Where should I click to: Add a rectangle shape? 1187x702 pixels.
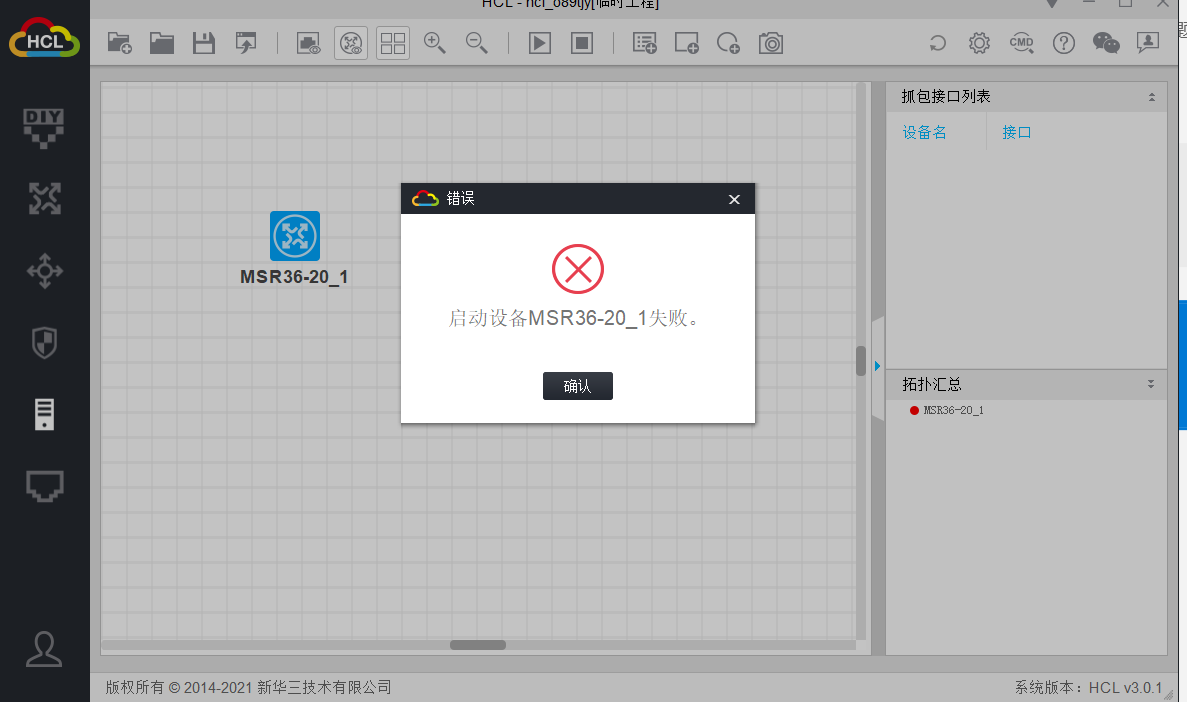click(x=687, y=43)
